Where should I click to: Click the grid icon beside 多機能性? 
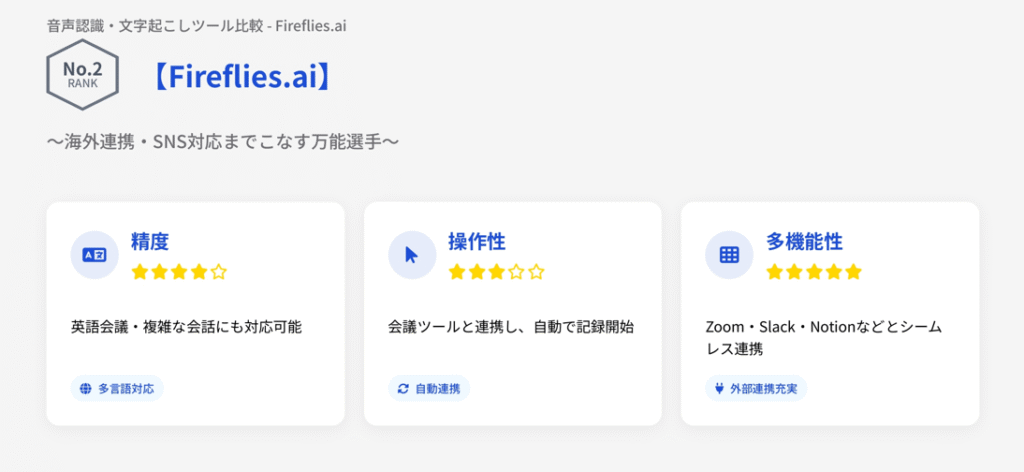pyautogui.click(x=729, y=255)
